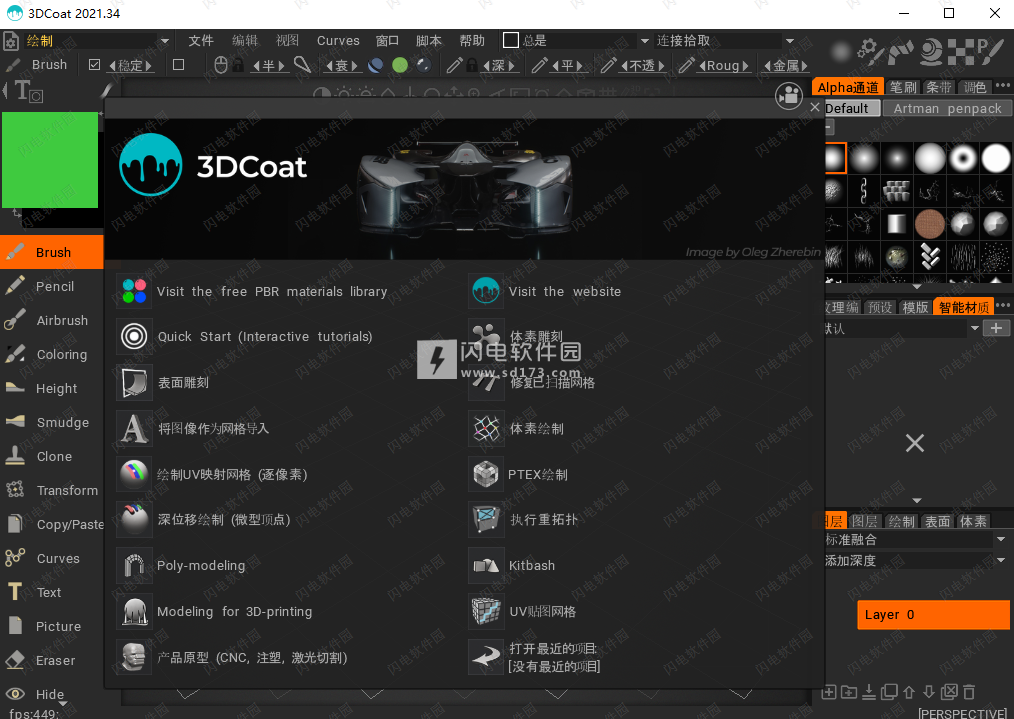Click the trash icon to delete layer
The height and width of the screenshot is (719, 1014).
[x=969, y=692]
